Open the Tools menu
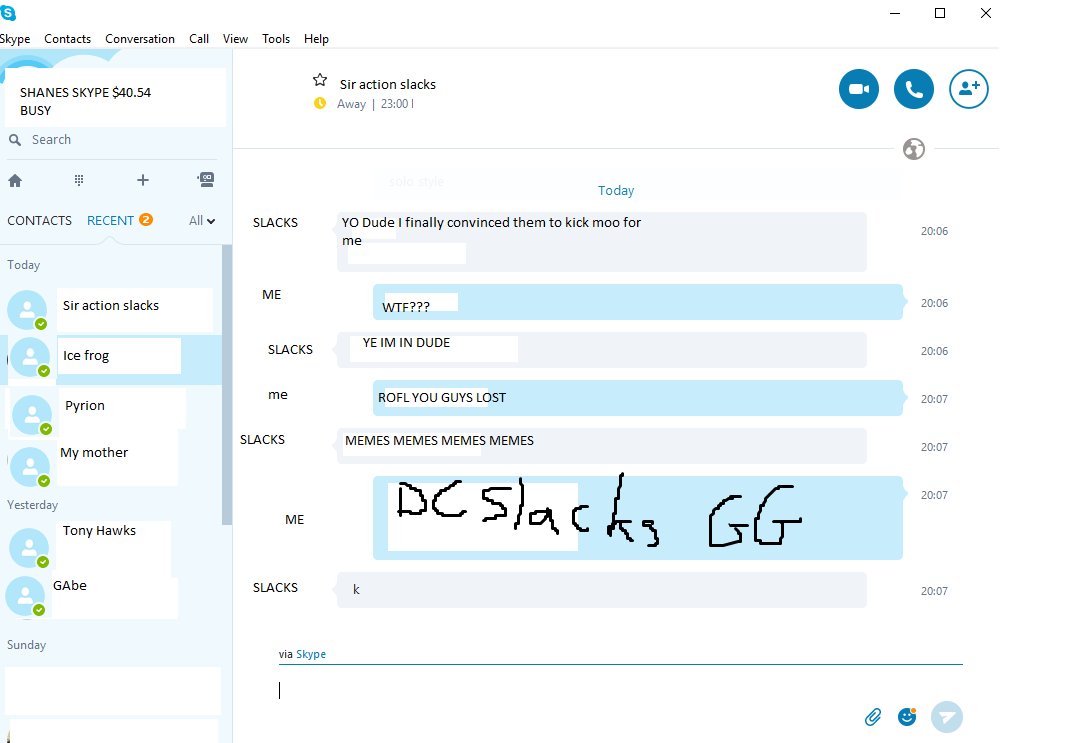The image size is (1068, 743). click(x=276, y=39)
